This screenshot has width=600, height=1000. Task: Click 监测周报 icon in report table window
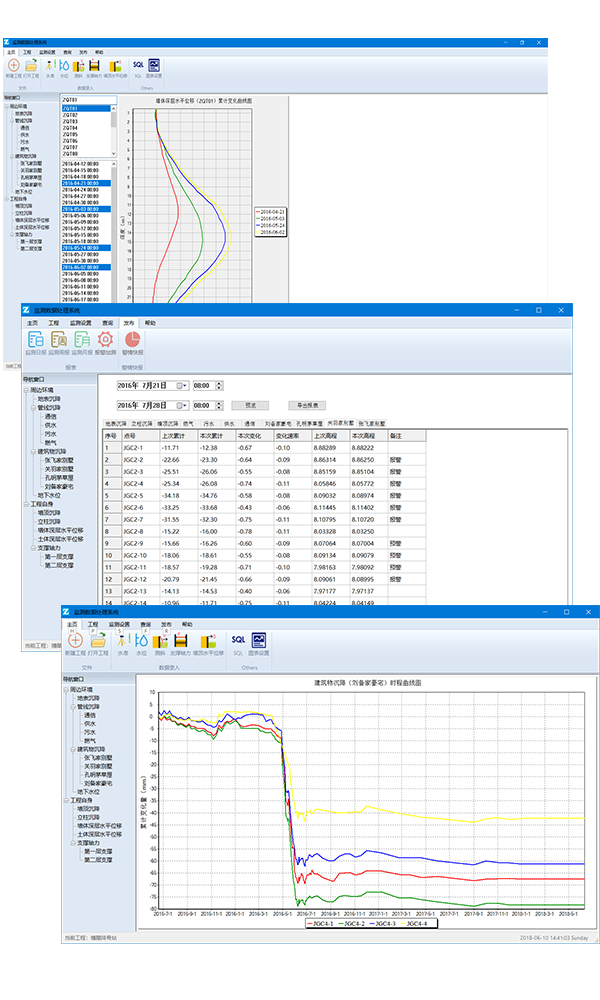click(59, 339)
